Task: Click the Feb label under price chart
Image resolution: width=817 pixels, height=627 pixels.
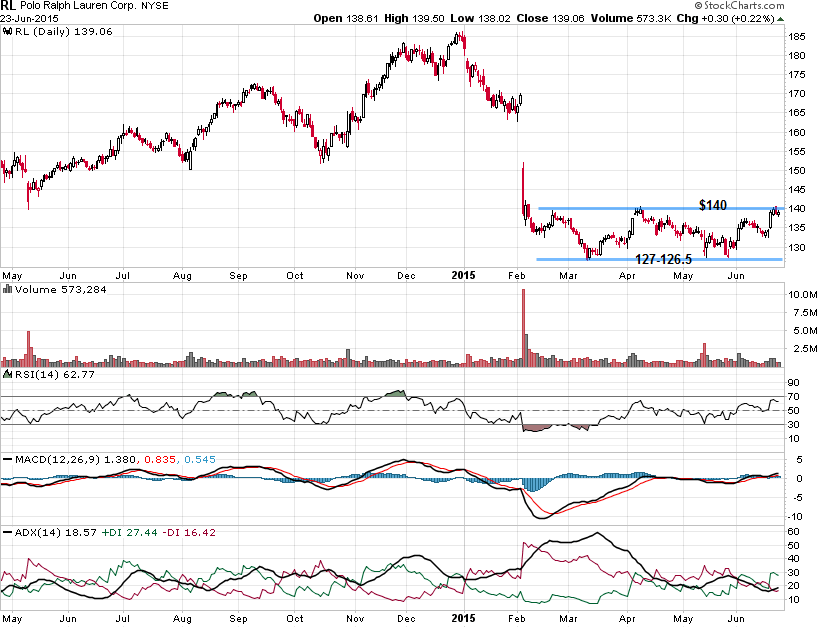Action: point(516,275)
